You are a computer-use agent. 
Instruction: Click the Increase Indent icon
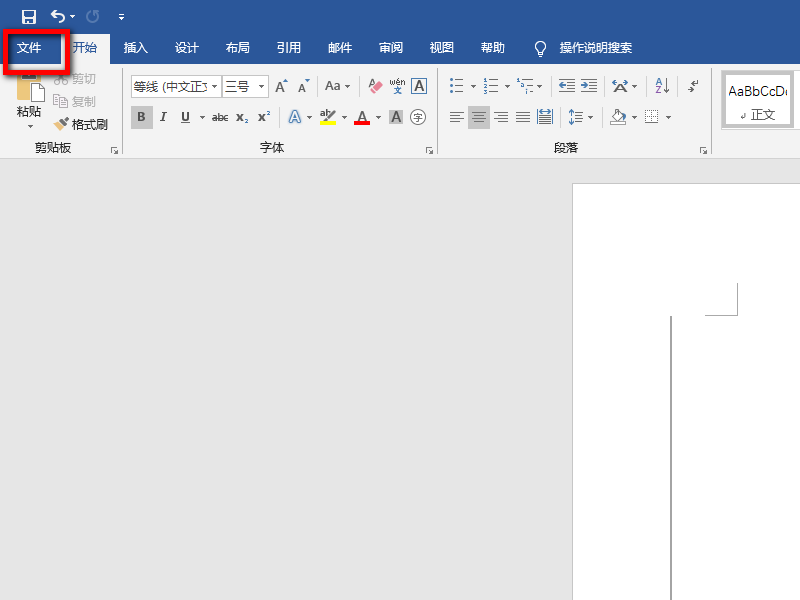pyautogui.click(x=589, y=86)
